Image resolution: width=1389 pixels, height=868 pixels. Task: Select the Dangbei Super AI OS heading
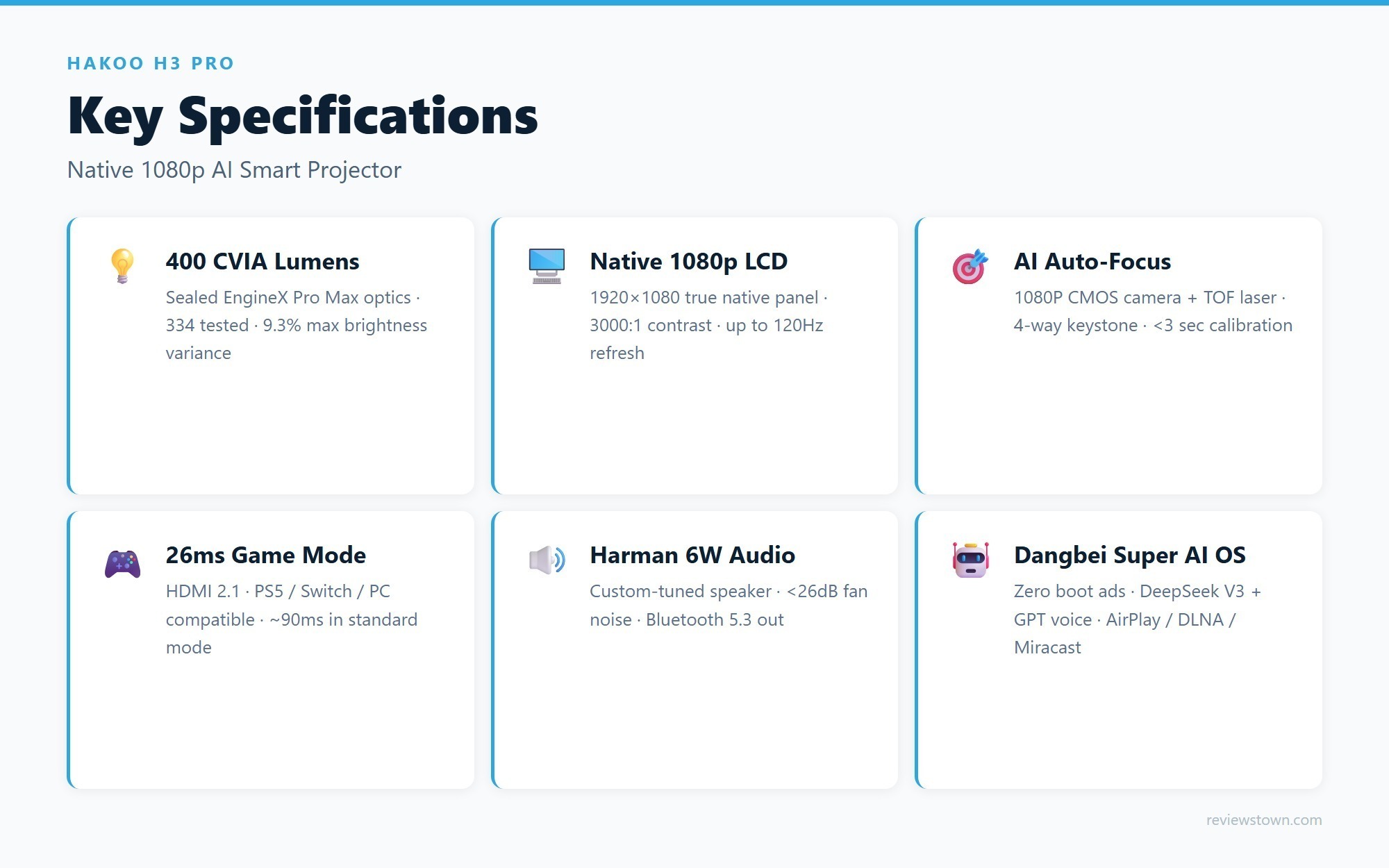tap(1129, 555)
